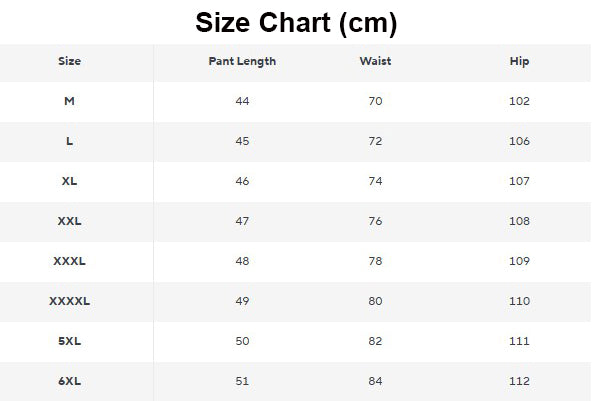Click pant length value 44
593x401 pixels.
click(242, 101)
